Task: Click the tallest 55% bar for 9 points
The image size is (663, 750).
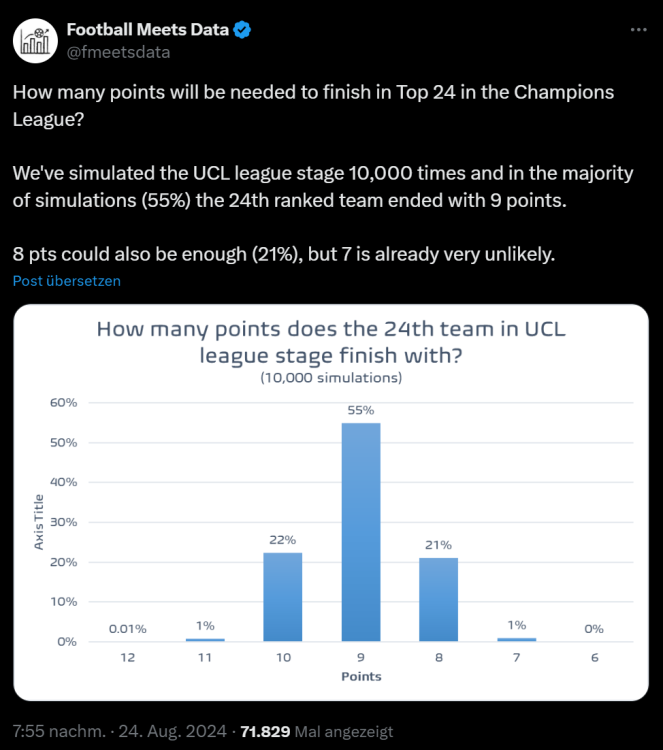Action: point(361,531)
